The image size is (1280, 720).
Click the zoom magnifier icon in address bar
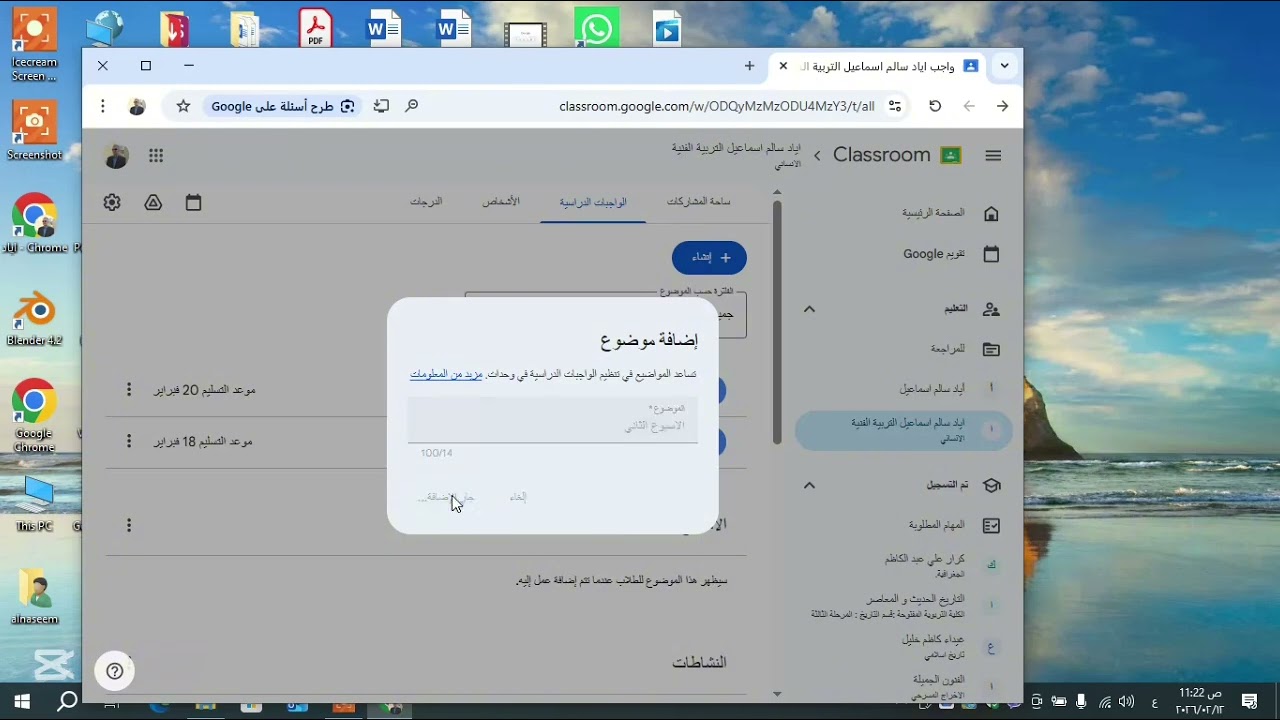[x=411, y=106]
